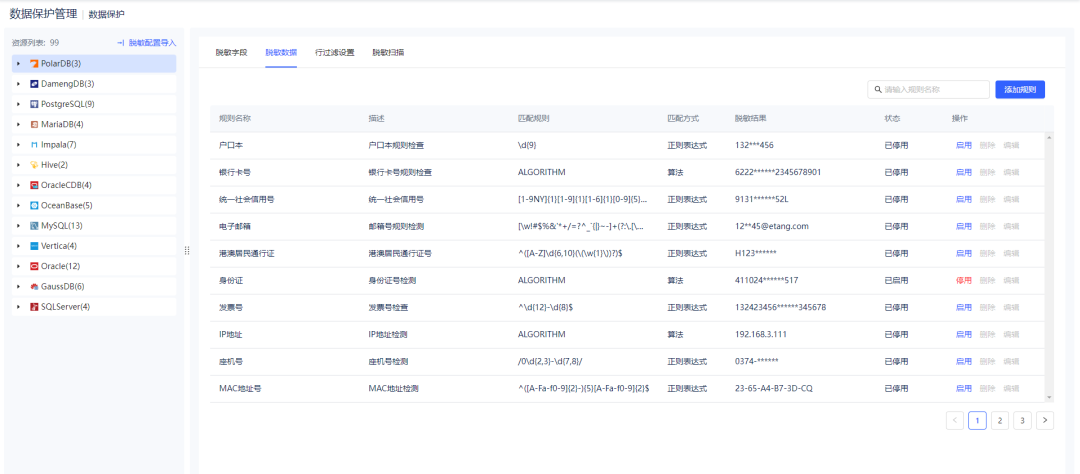The width and height of the screenshot is (1080, 474).
Task: Click the 脱敏配置导入 import icon
Action: pos(120,43)
